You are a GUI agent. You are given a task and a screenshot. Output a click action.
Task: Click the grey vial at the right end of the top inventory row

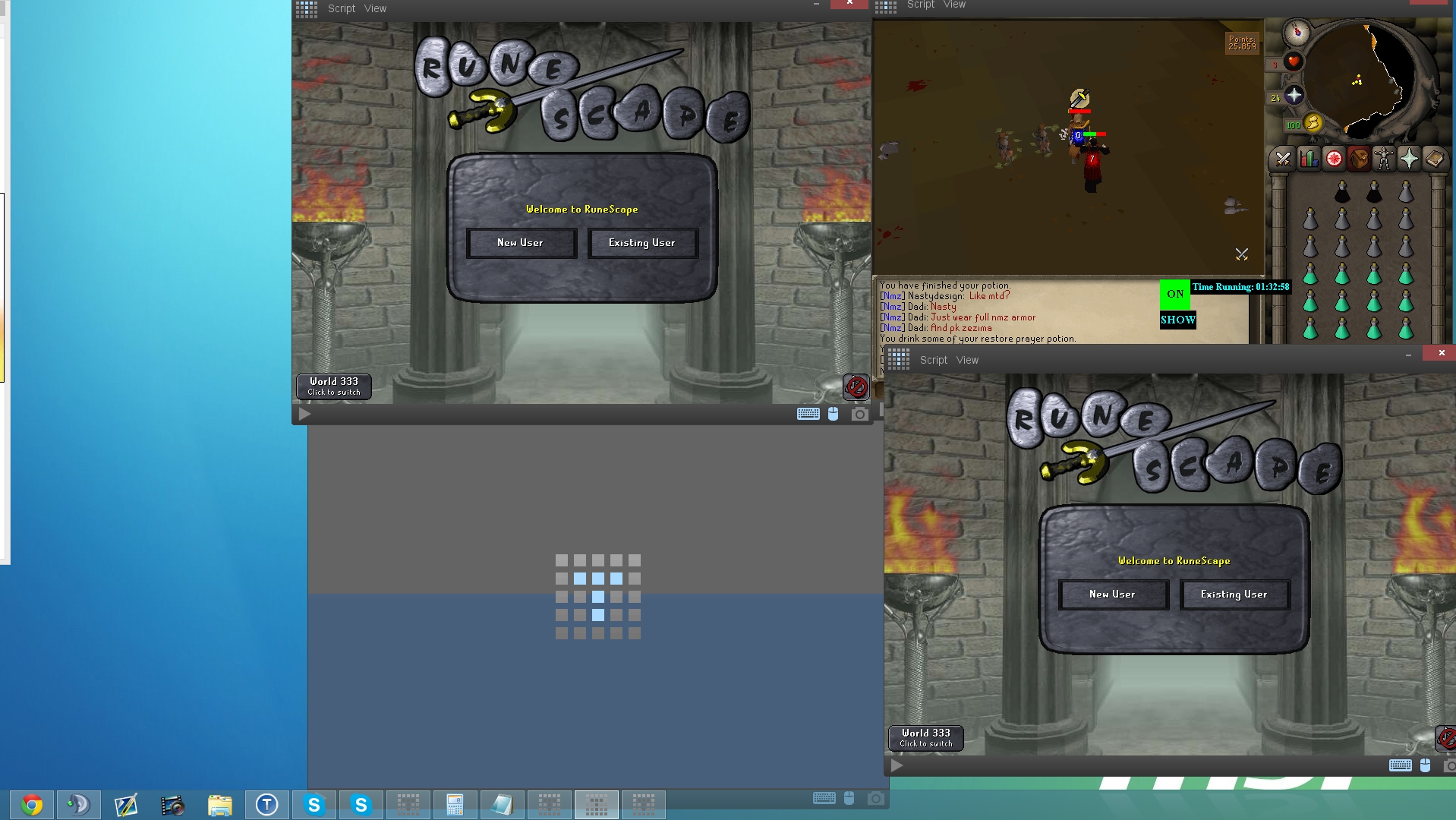tap(1406, 191)
